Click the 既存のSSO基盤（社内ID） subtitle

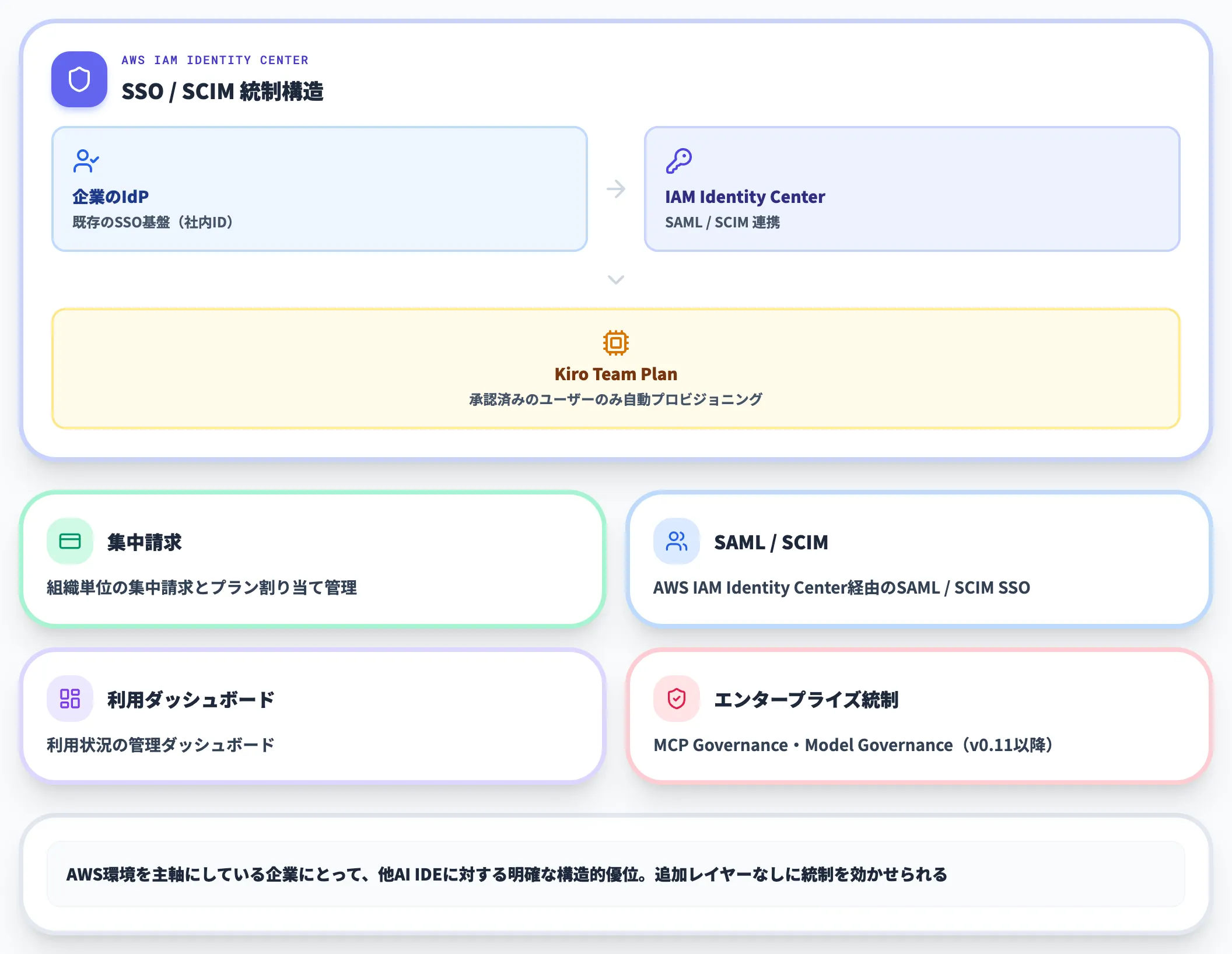[x=153, y=222]
